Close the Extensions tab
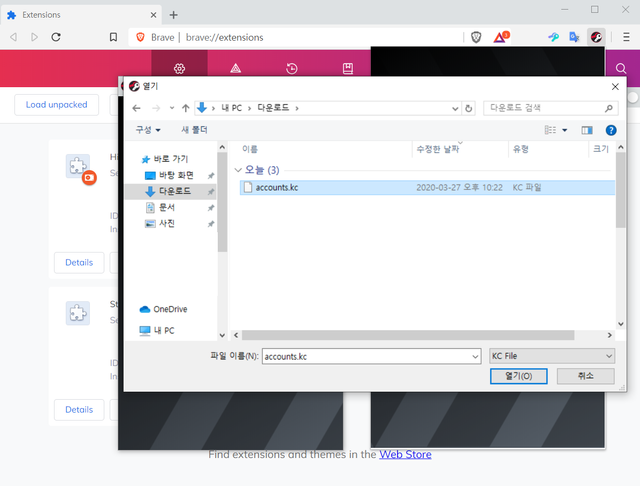640x486 pixels. (x=153, y=15)
